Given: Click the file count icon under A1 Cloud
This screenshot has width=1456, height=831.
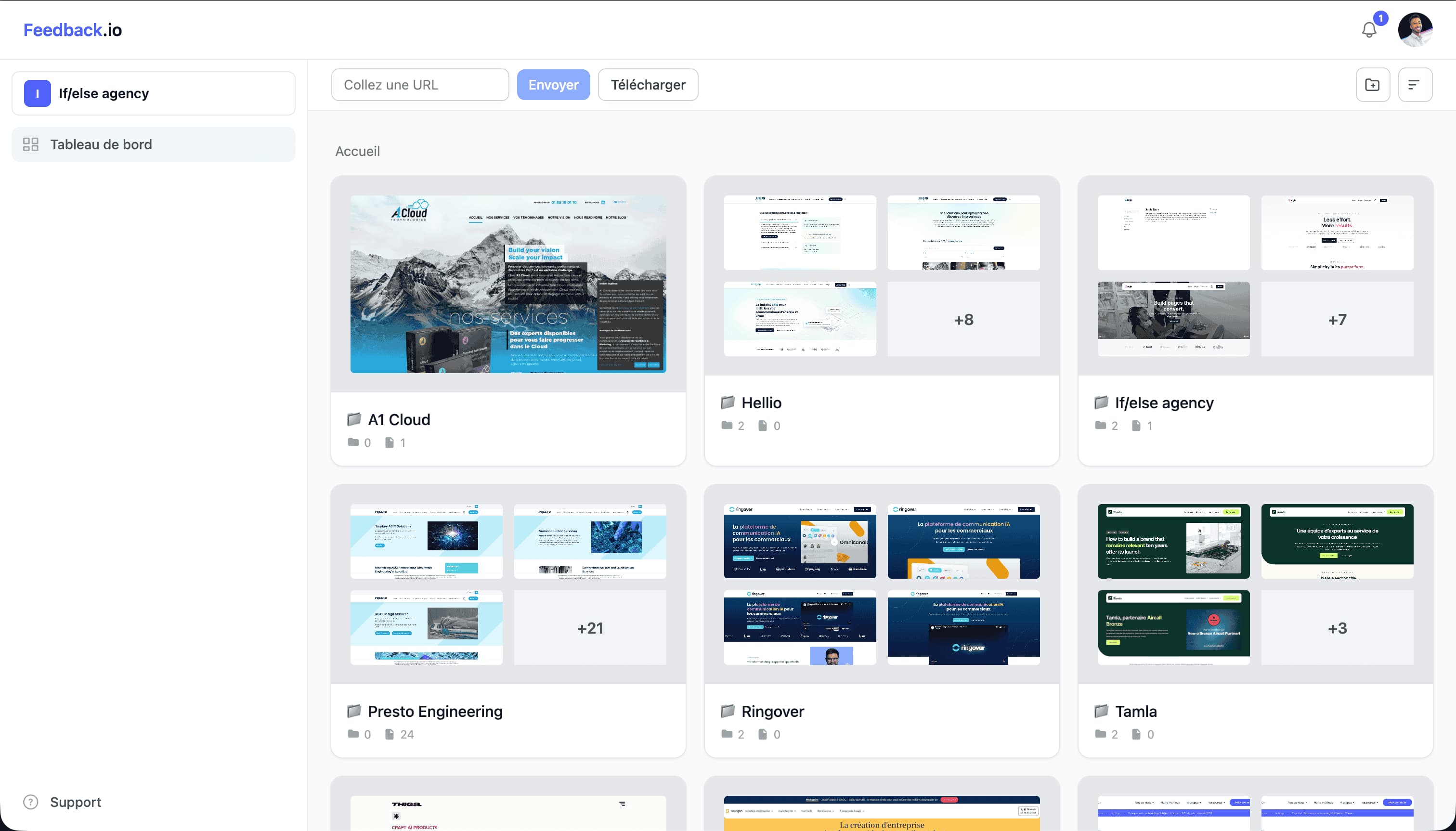Looking at the screenshot, I should 389,442.
